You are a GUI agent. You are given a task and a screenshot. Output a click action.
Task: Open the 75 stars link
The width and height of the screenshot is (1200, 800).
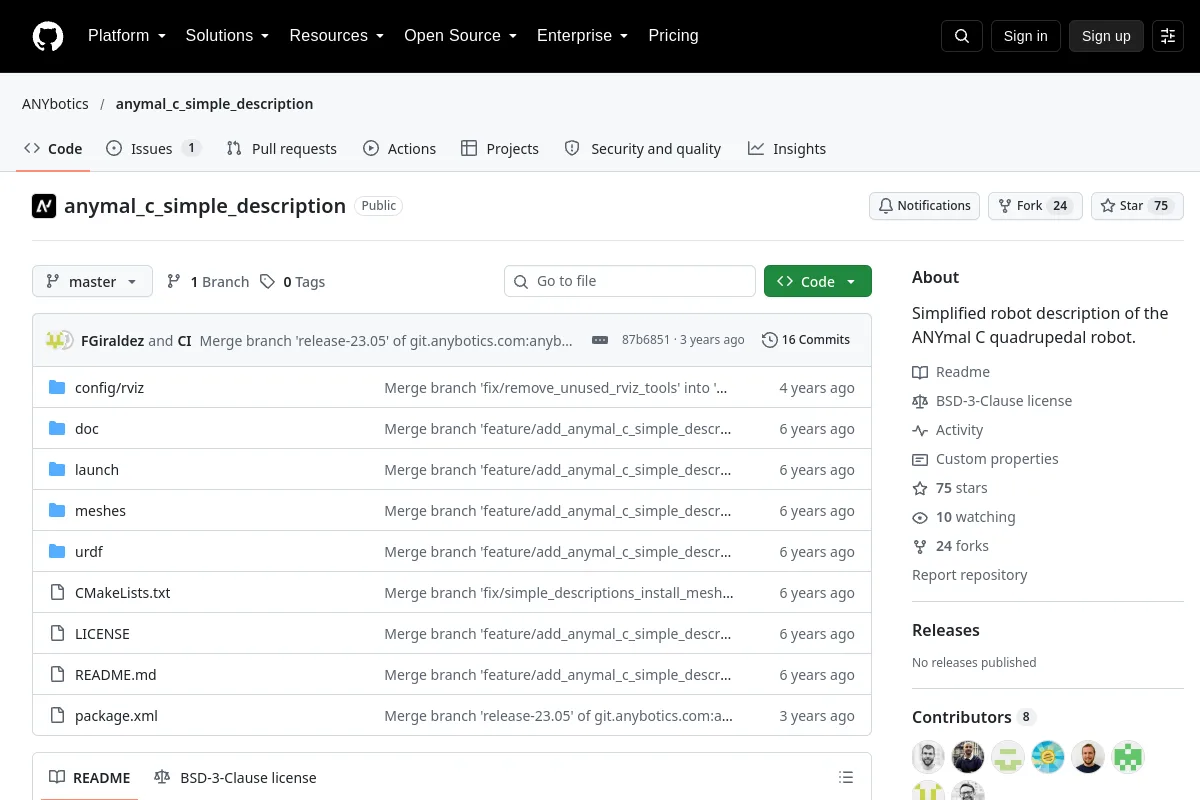coord(950,488)
